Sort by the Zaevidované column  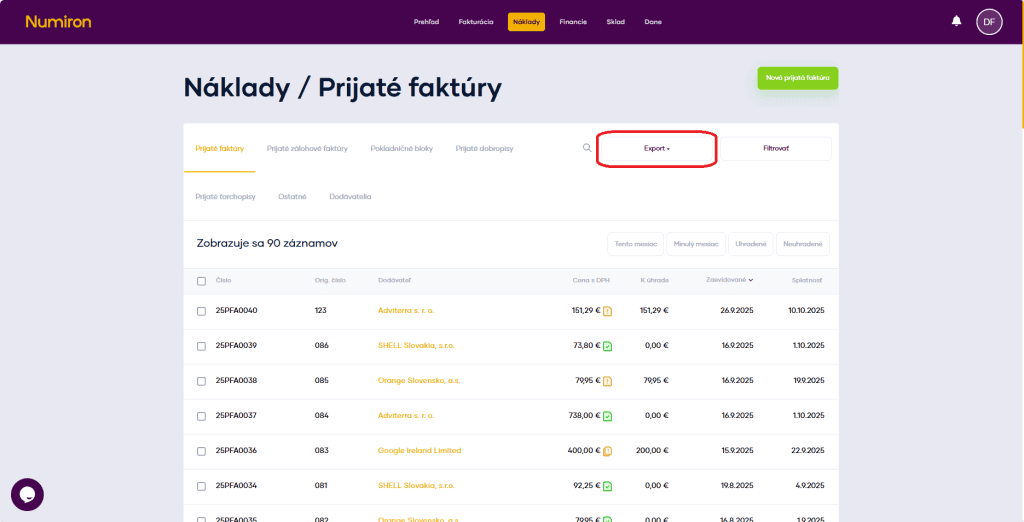pos(730,280)
